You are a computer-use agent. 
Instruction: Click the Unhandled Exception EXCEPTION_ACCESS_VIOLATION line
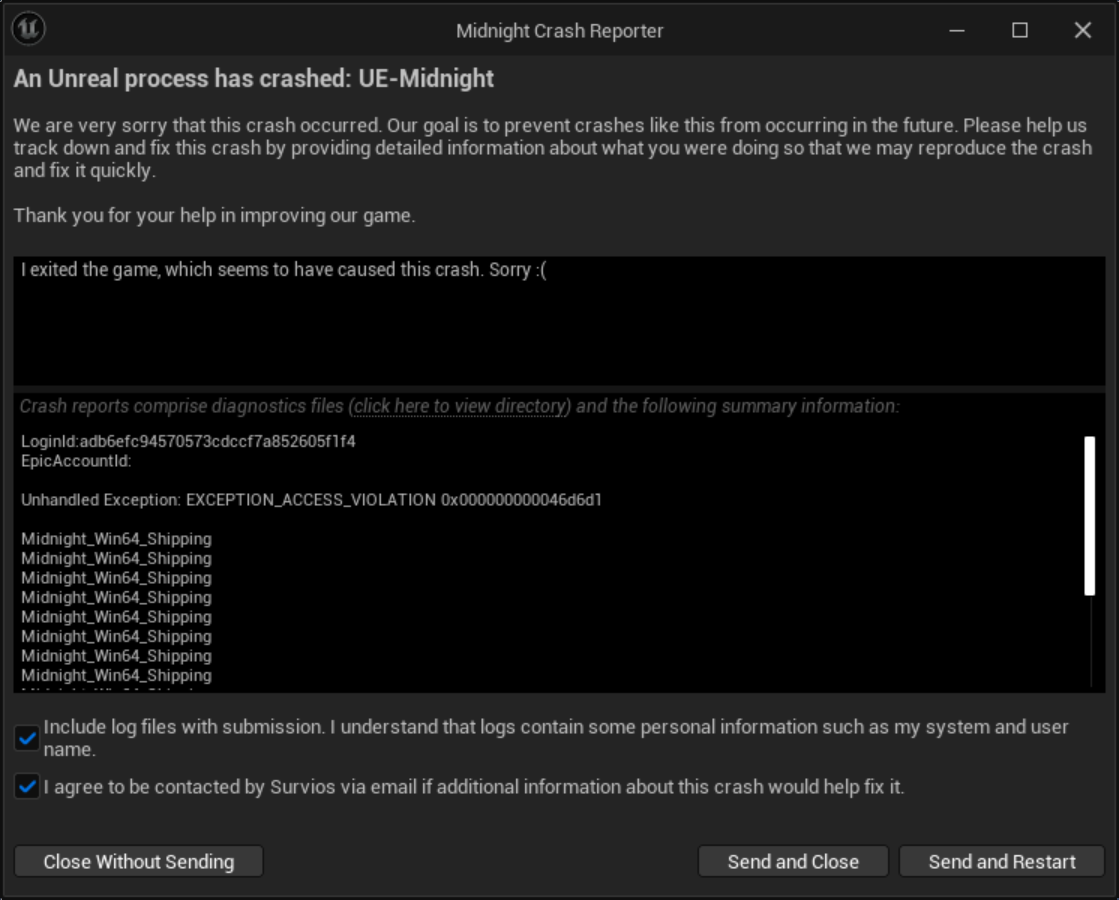(x=311, y=499)
